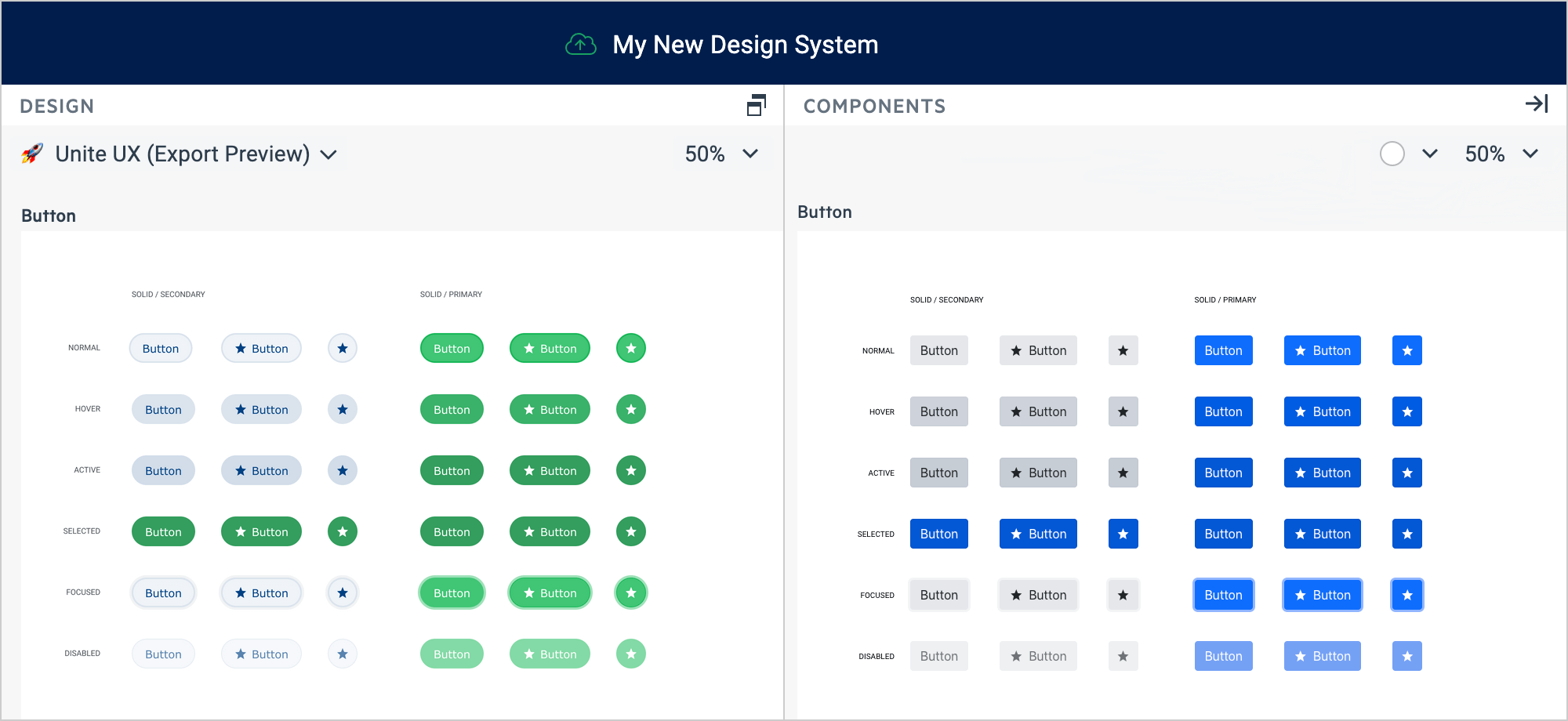The width and height of the screenshot is (1568, 721).
Task: Click the Components focused primary blue star icon
Action: pos(1407,596)
